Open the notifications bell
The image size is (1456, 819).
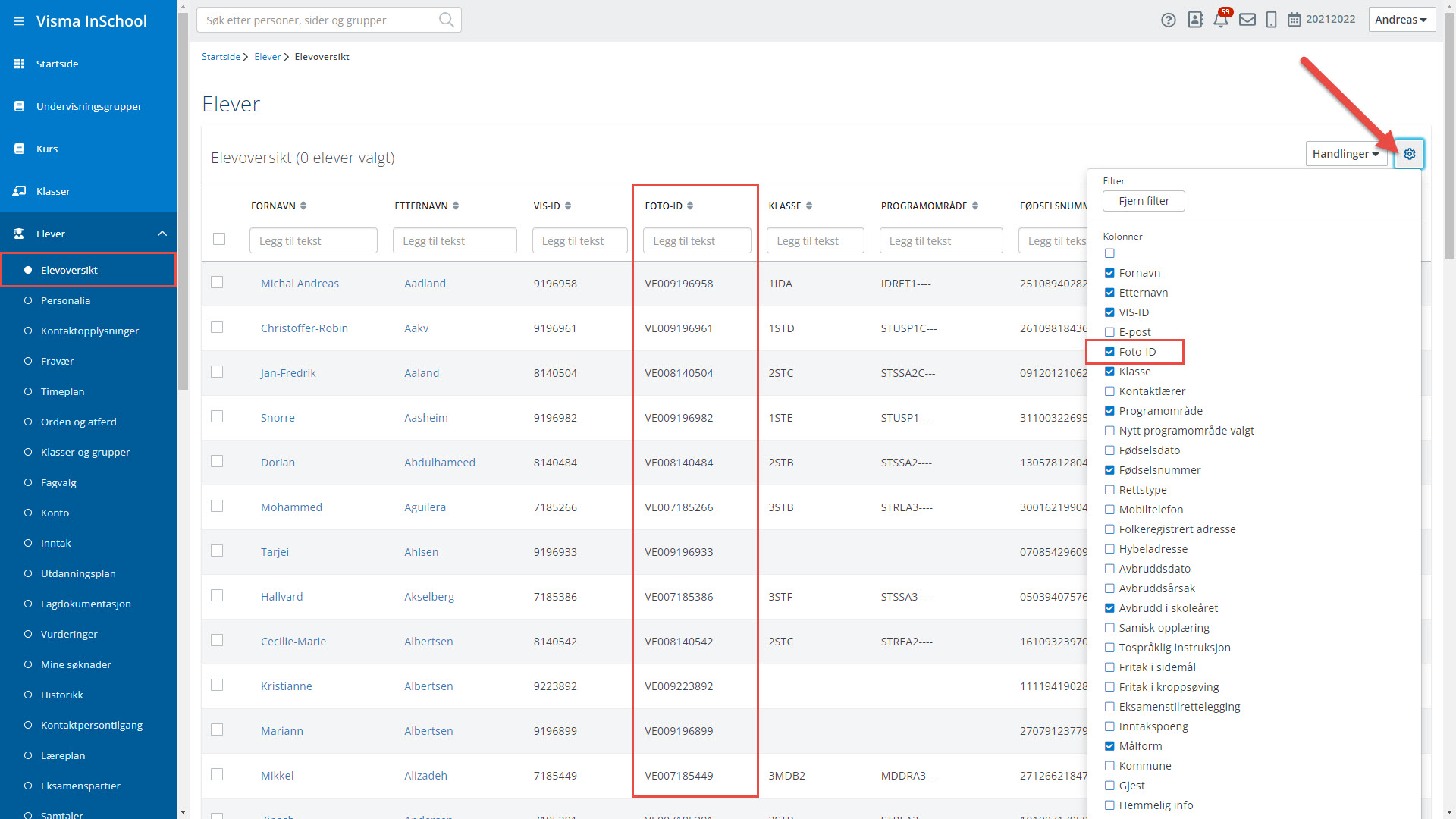1221,20
